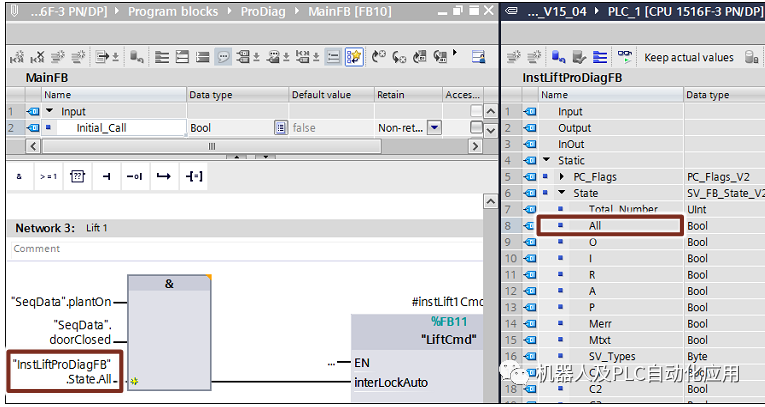Collapse the Static section in InstLiftProDiagFB
Image resolution: width=765 pixels, height=407 pixels.
coord(546,160)
